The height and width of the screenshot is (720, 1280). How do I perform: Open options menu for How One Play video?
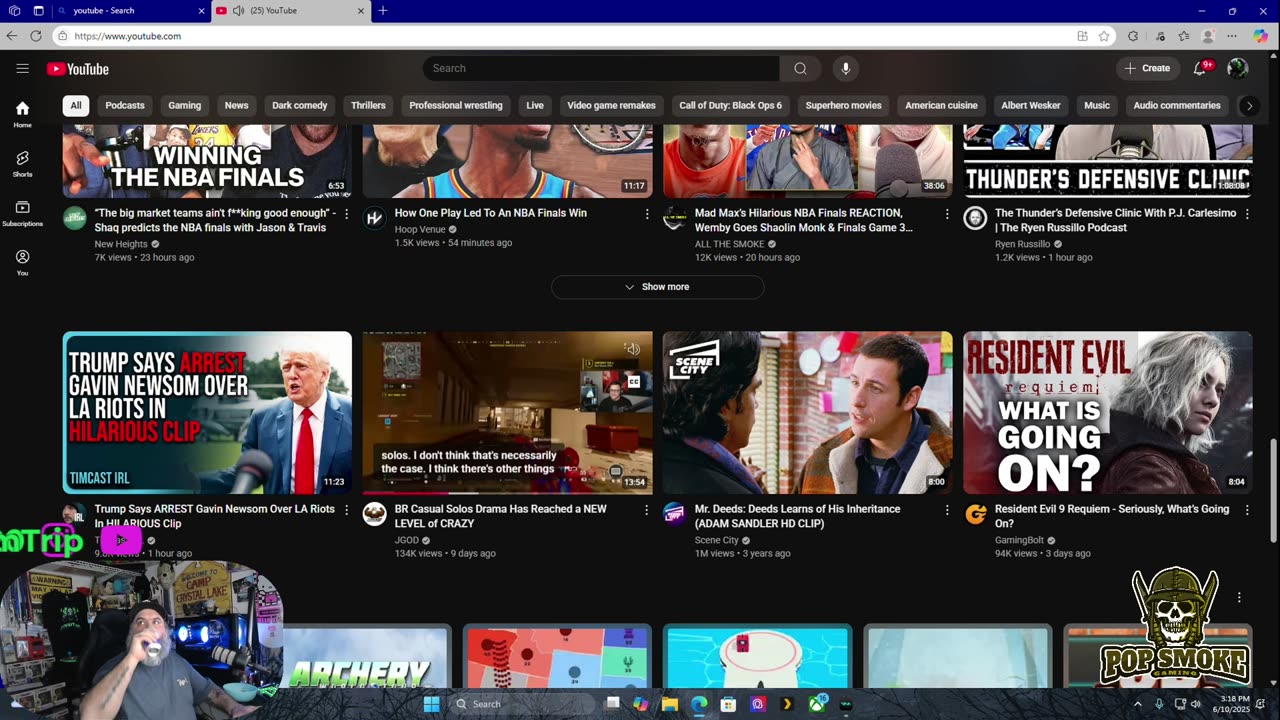pyautogui.click(x=646, y=214)
